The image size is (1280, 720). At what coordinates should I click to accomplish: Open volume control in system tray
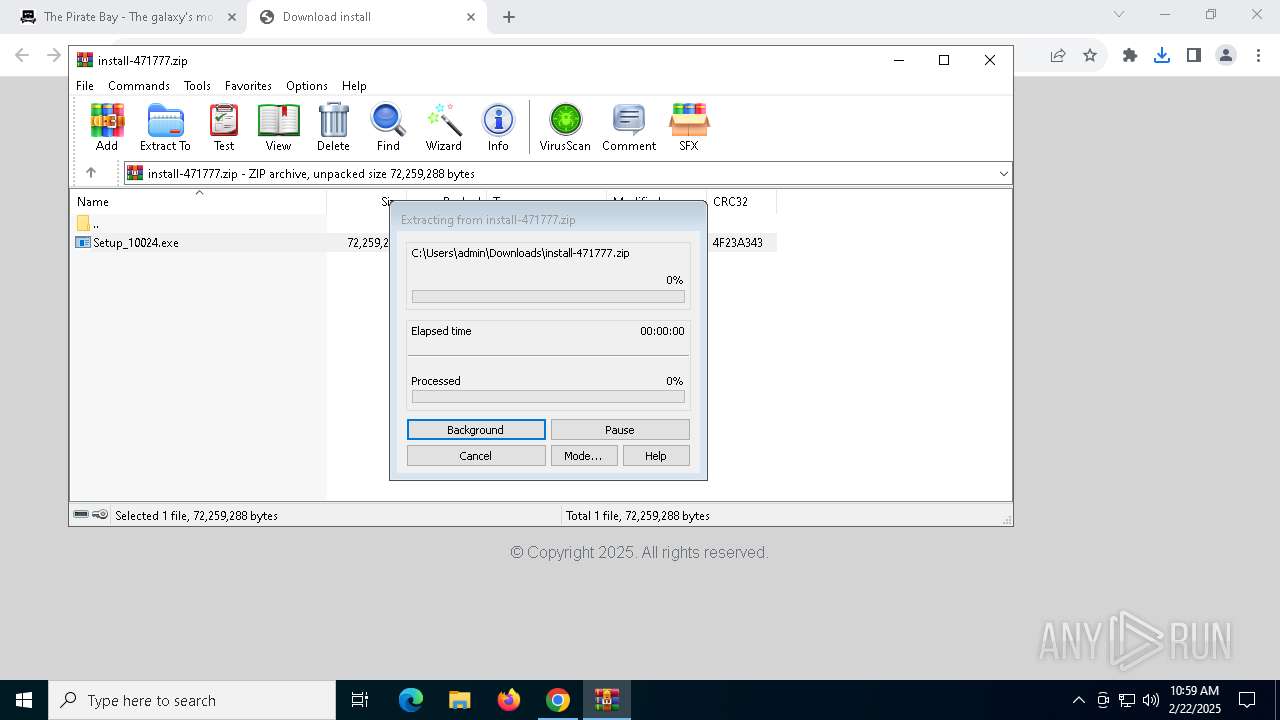(x=1151, y=700)
